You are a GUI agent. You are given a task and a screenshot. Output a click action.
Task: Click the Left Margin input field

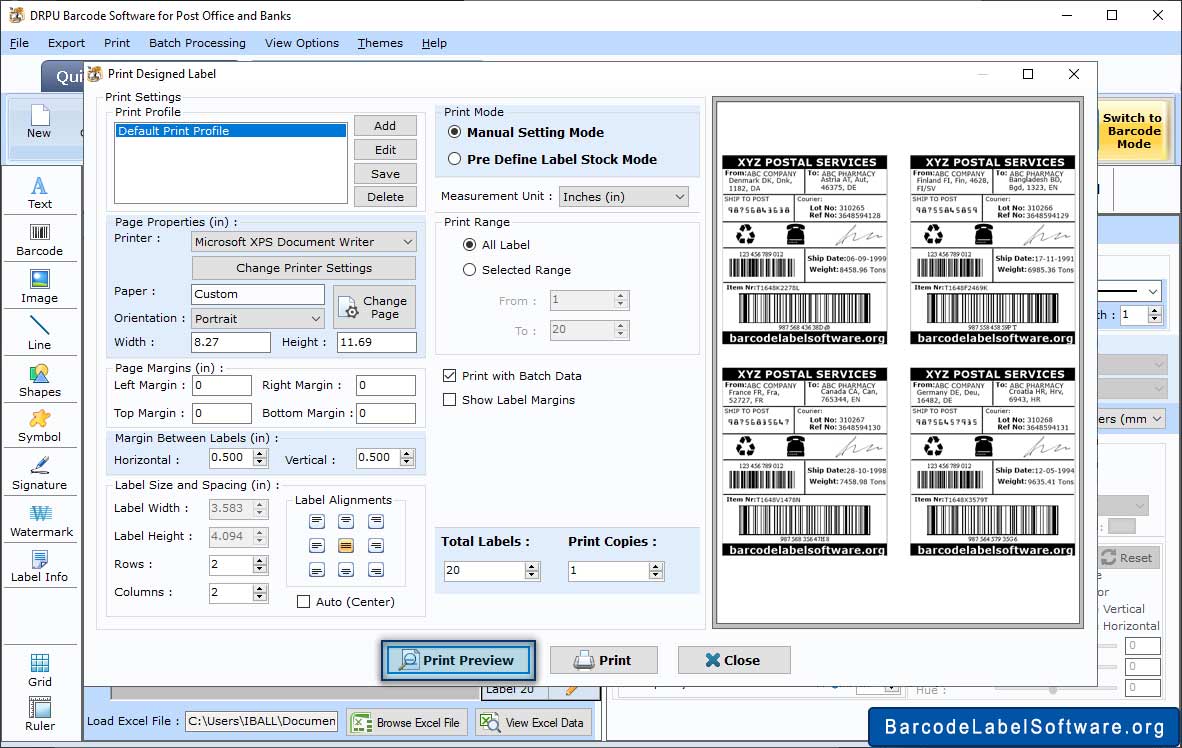222,385
